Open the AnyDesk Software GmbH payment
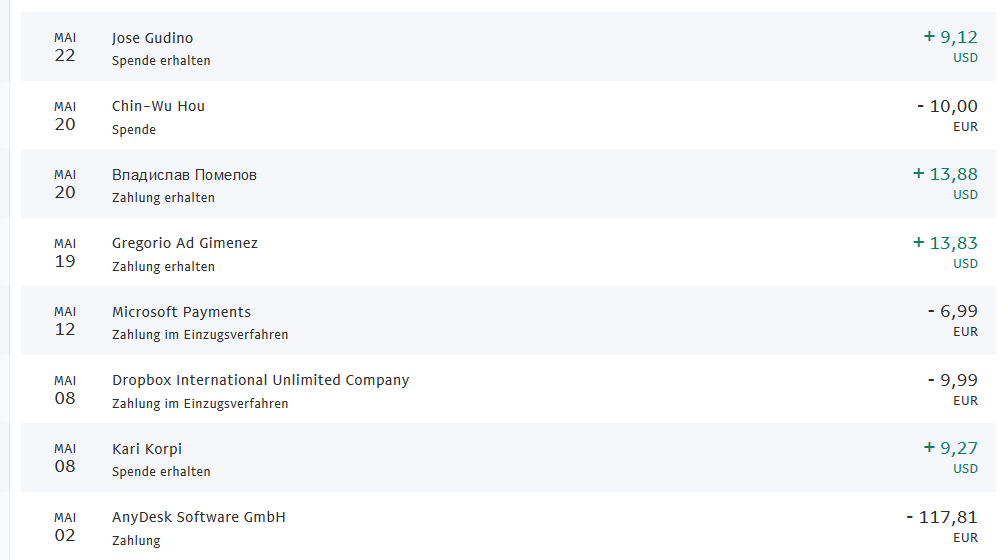This screenshot has height=560, width=1008. tap(198, 517)
